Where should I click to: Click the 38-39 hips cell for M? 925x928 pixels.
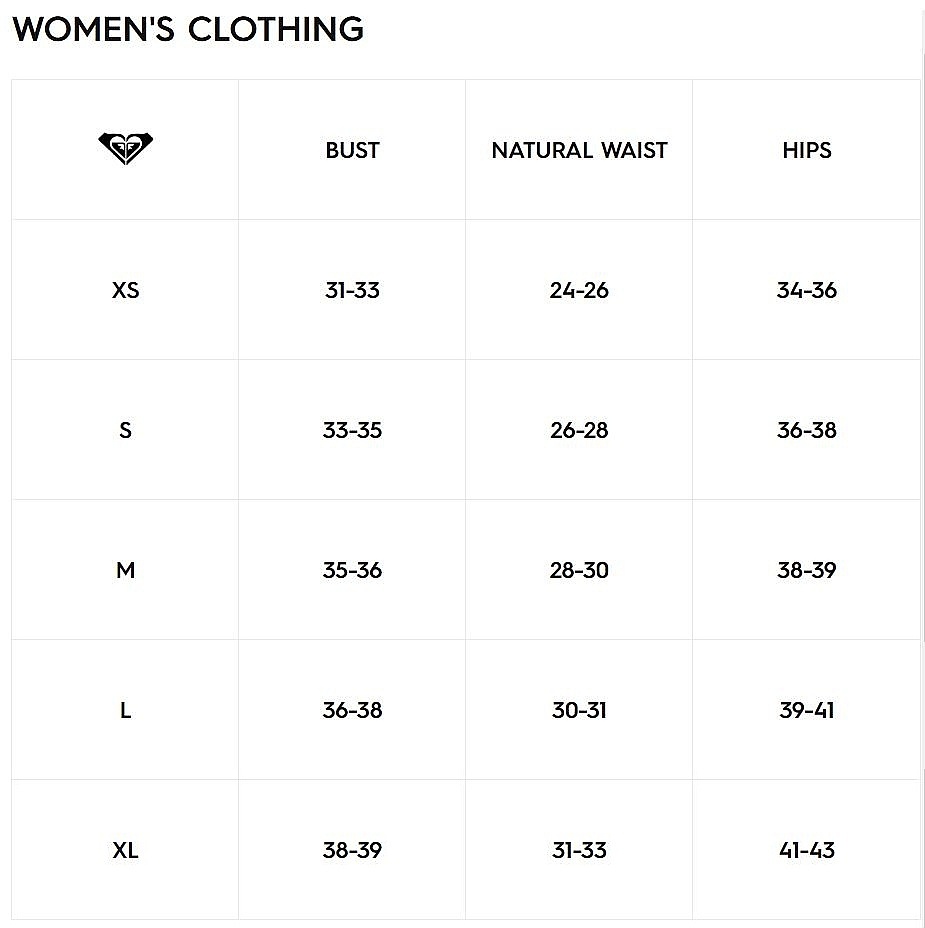coord(807,570)
